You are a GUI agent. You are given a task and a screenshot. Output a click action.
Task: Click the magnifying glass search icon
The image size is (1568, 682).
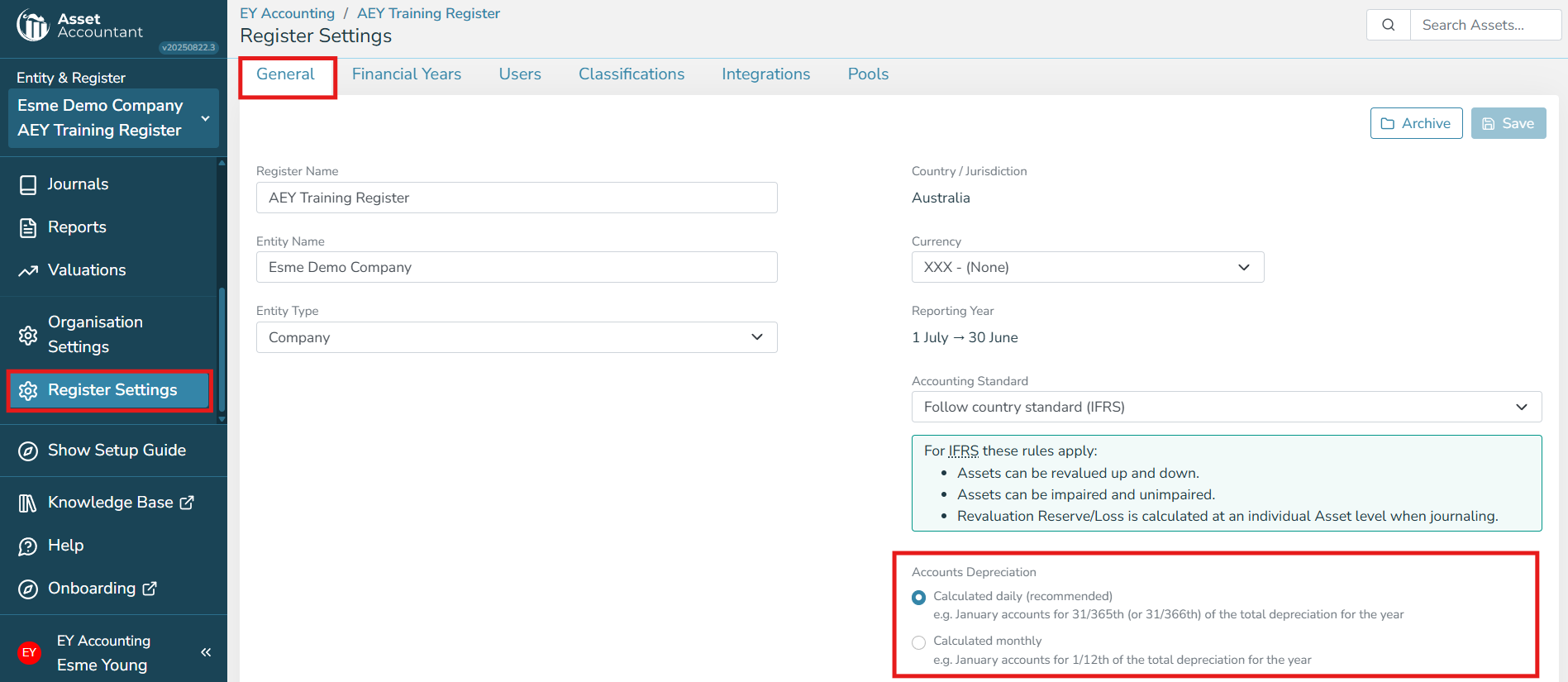coord(1389,25)
